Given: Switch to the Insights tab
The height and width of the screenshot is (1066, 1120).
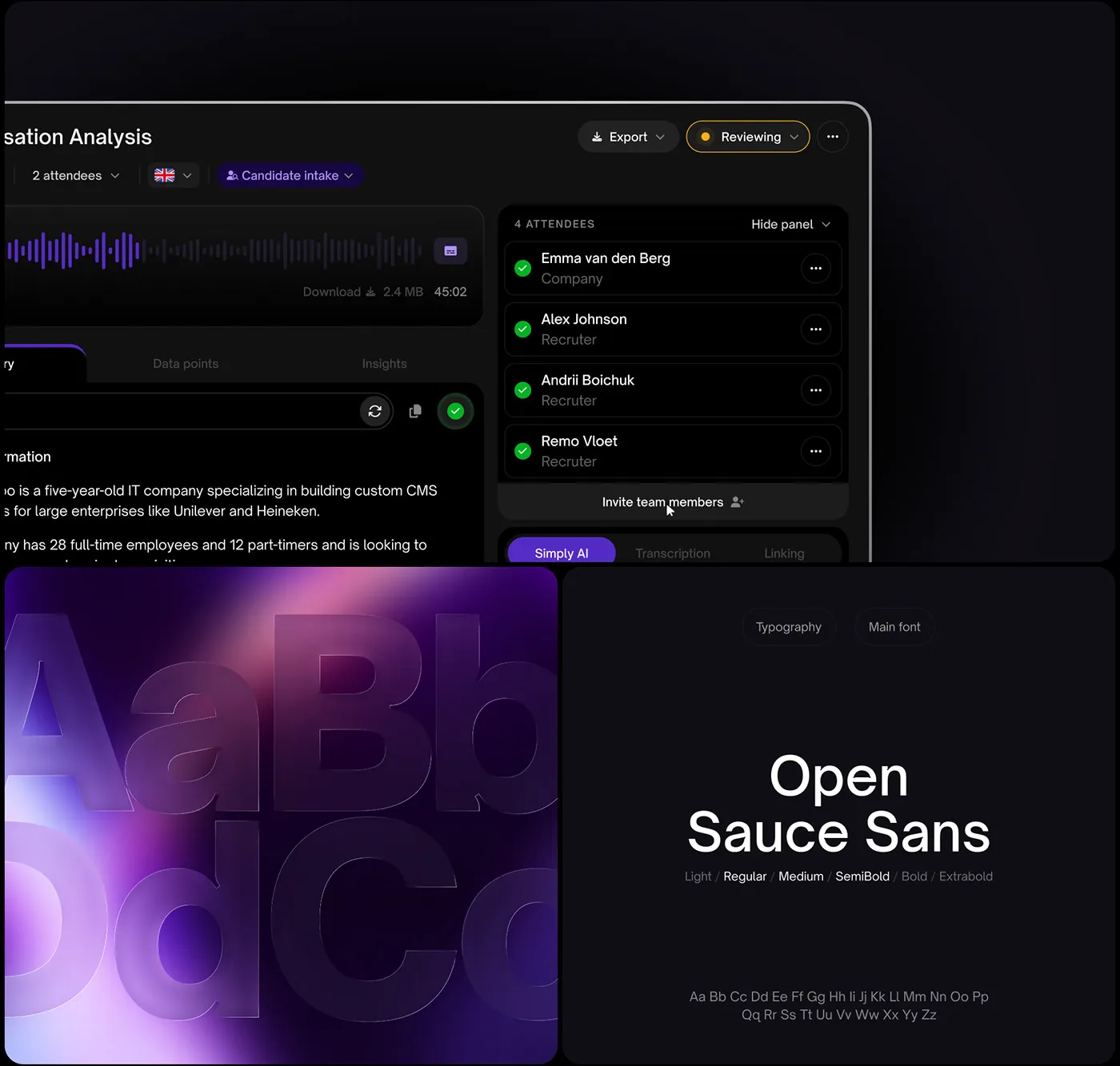Looking at the screenshot, I should (384, 364).
